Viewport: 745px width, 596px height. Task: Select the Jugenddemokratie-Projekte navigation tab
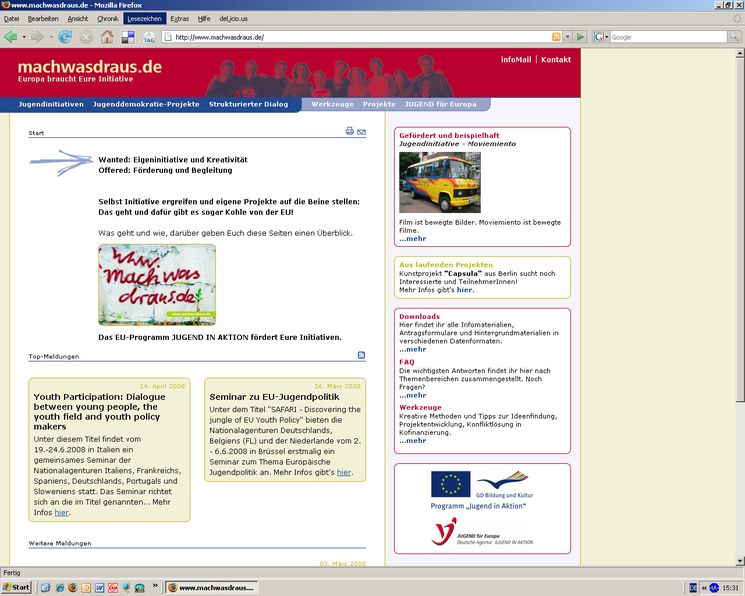tap(146, 104)
